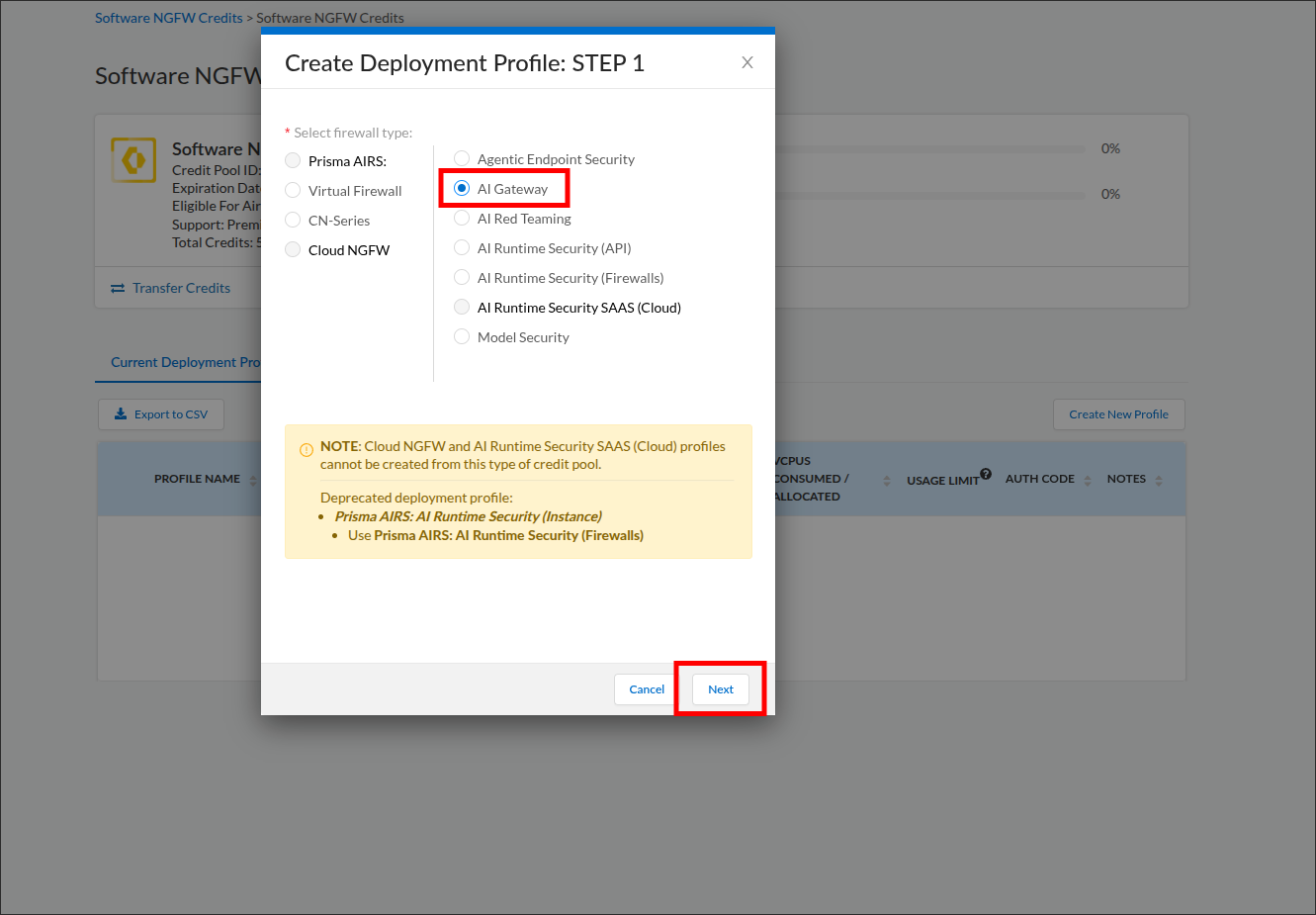Viewport: 1316px width, 915px height.
Task: Select AI Runtime Security (Firewalls)
Action: click(462, 277)
